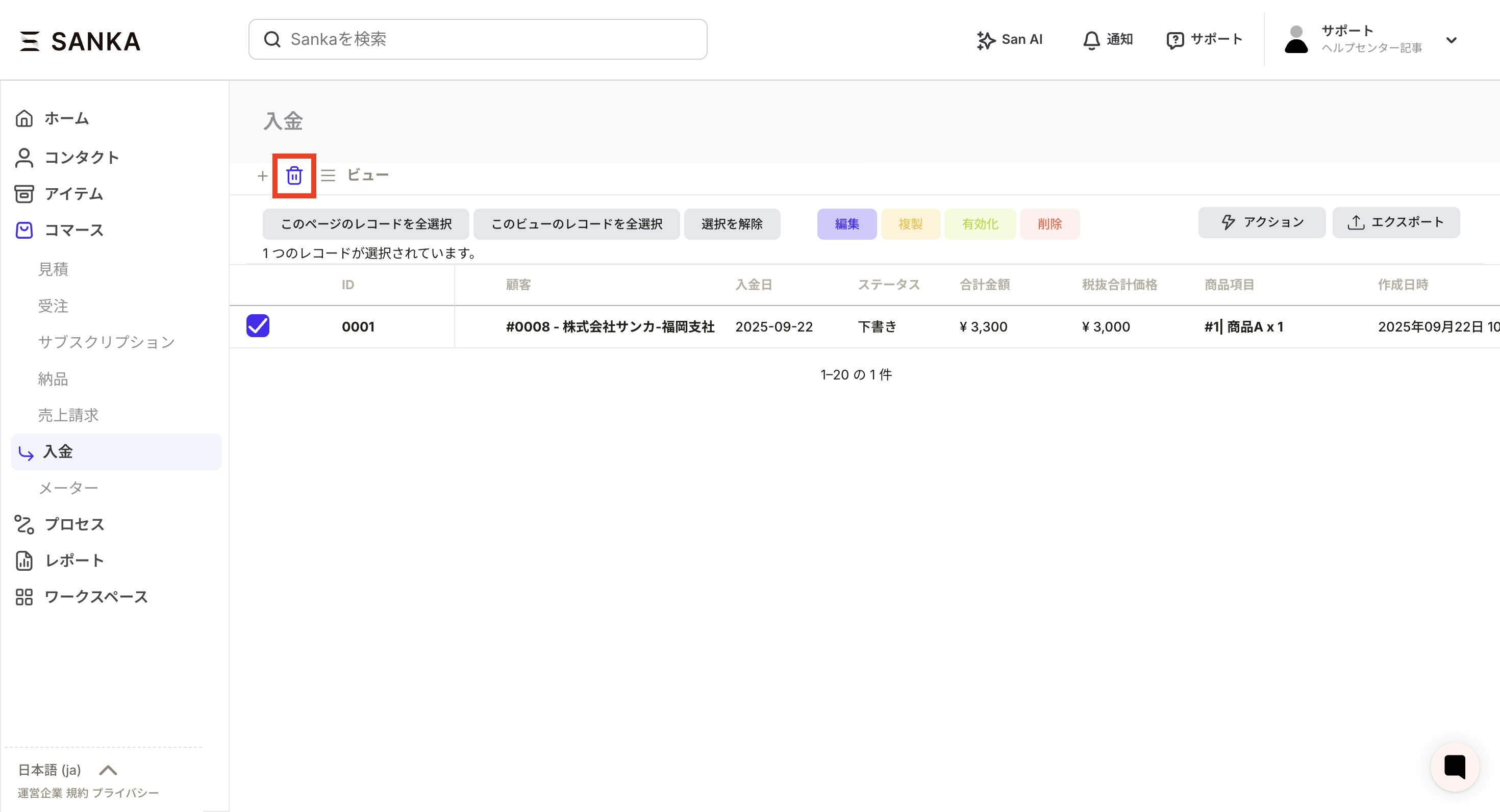This screenshot has width=1500, height=812.
Task: Uncheck the record 0001 checkbox
Action: coord(258,326)
